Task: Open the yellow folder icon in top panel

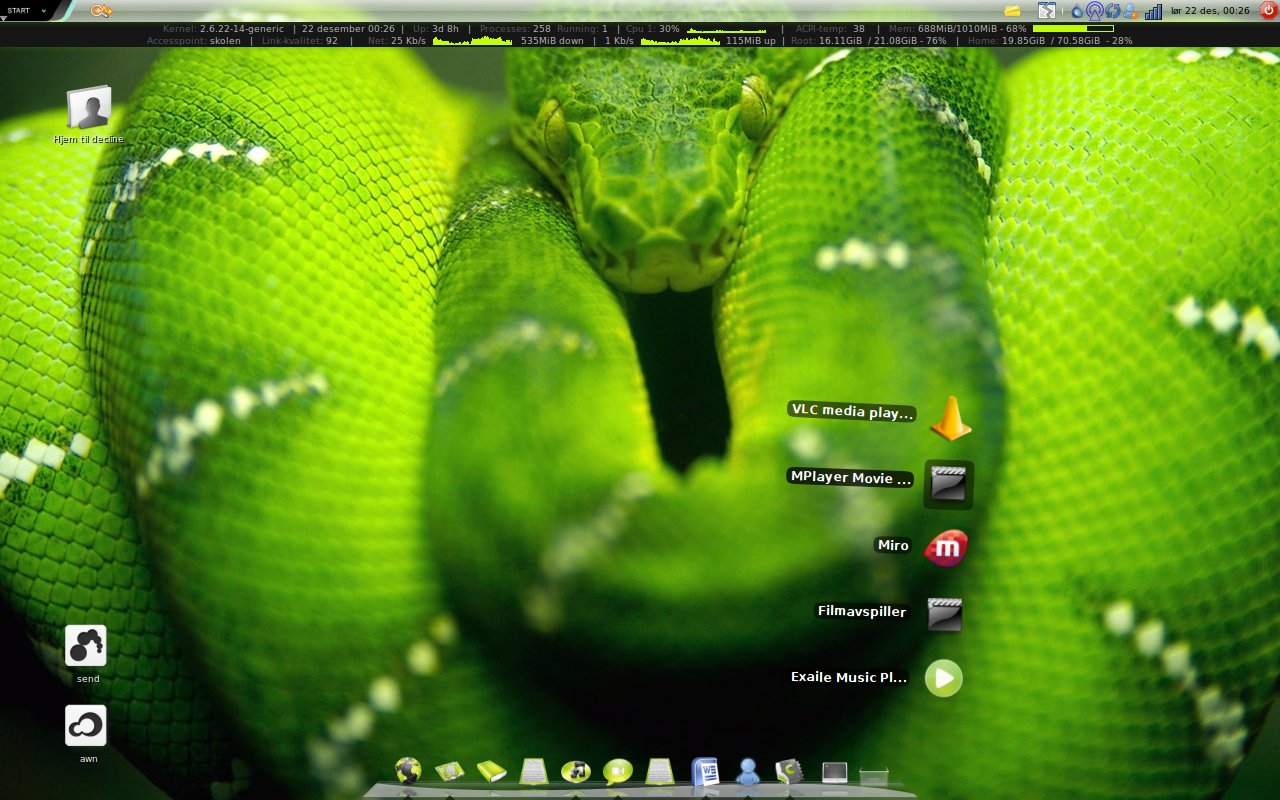Action: pyautogui.click(x=1013, y=10)
